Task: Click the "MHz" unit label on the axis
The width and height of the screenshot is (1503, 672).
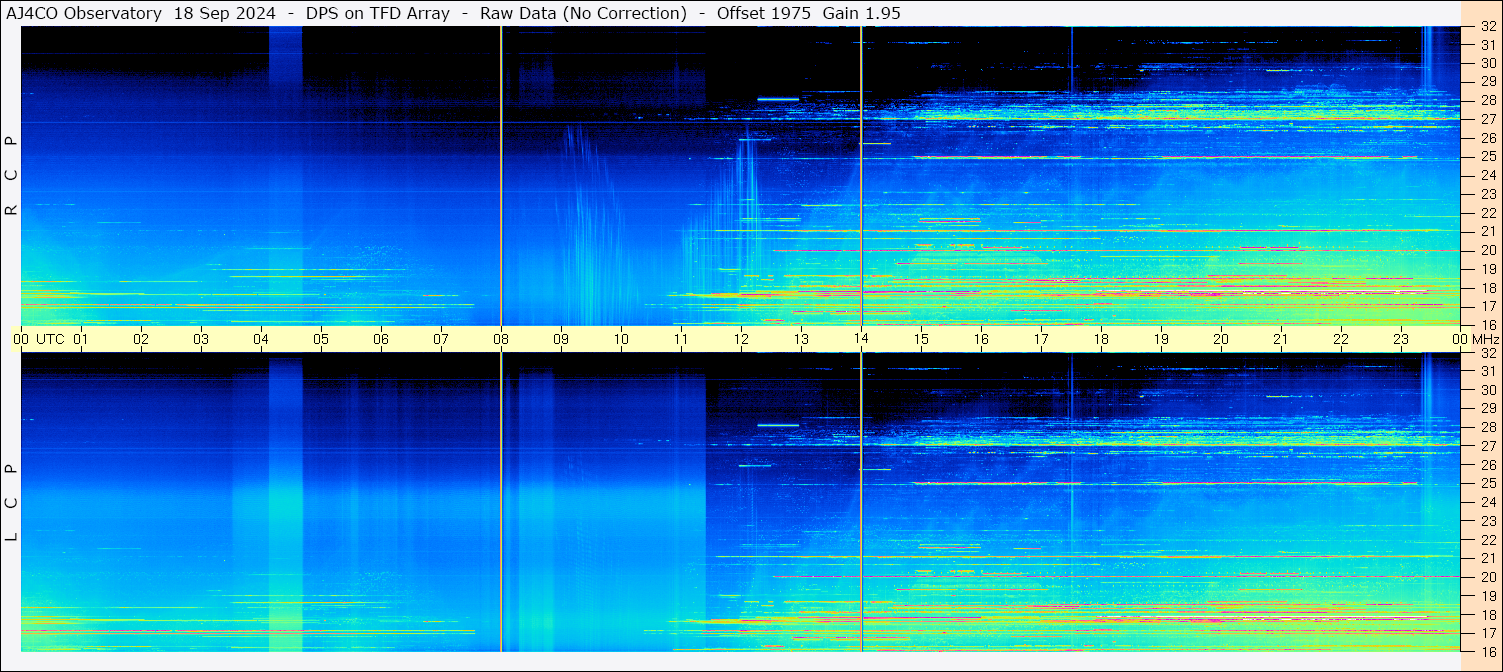Action: (x=1485, y=339)
